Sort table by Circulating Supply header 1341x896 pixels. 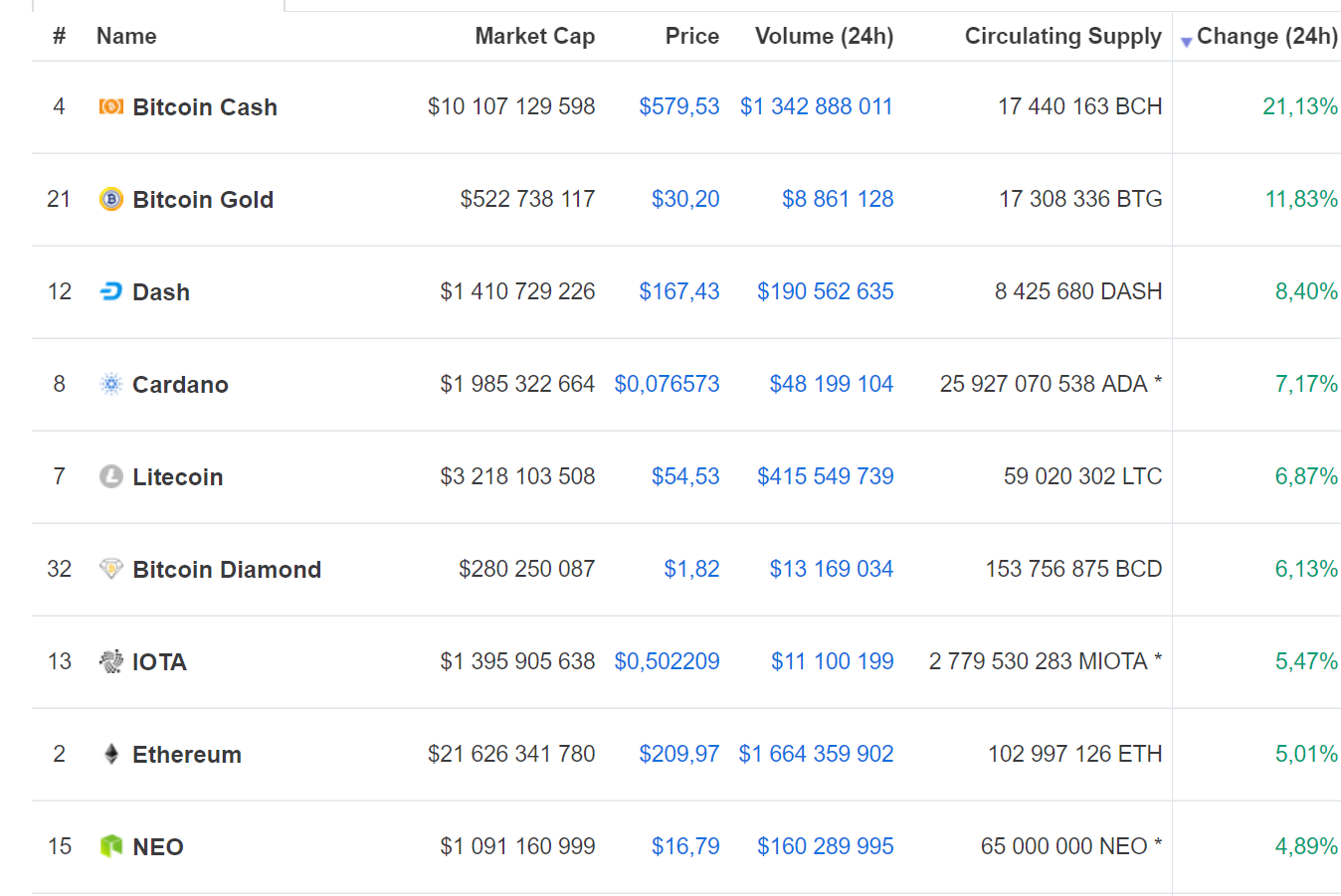(1063, 36)
